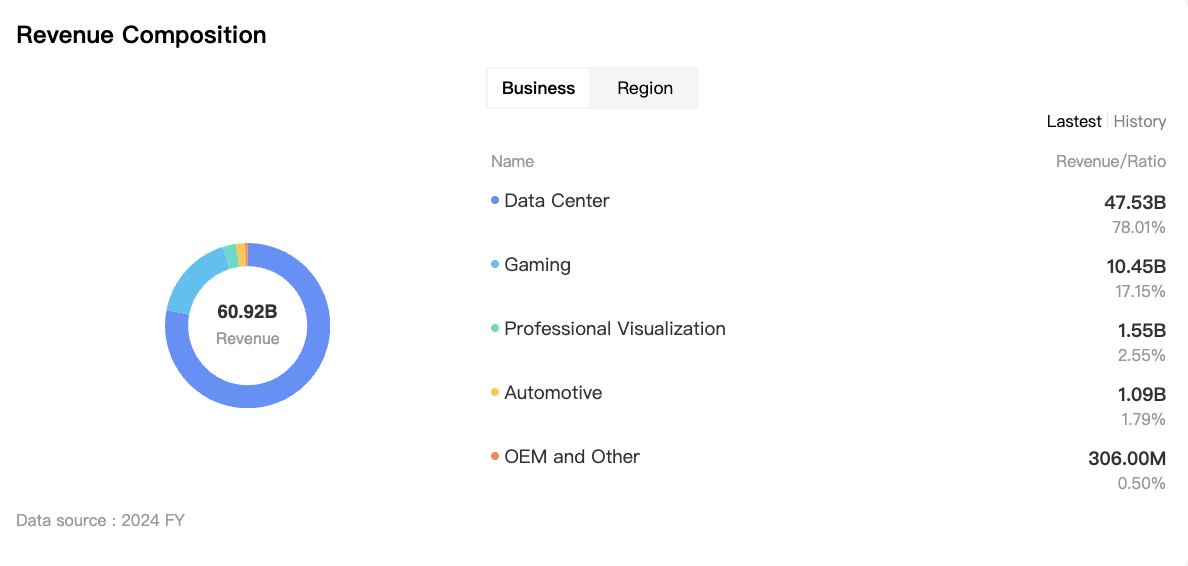Click the Name column header
Screen dimensions: 1188x566
pos(512,161)
